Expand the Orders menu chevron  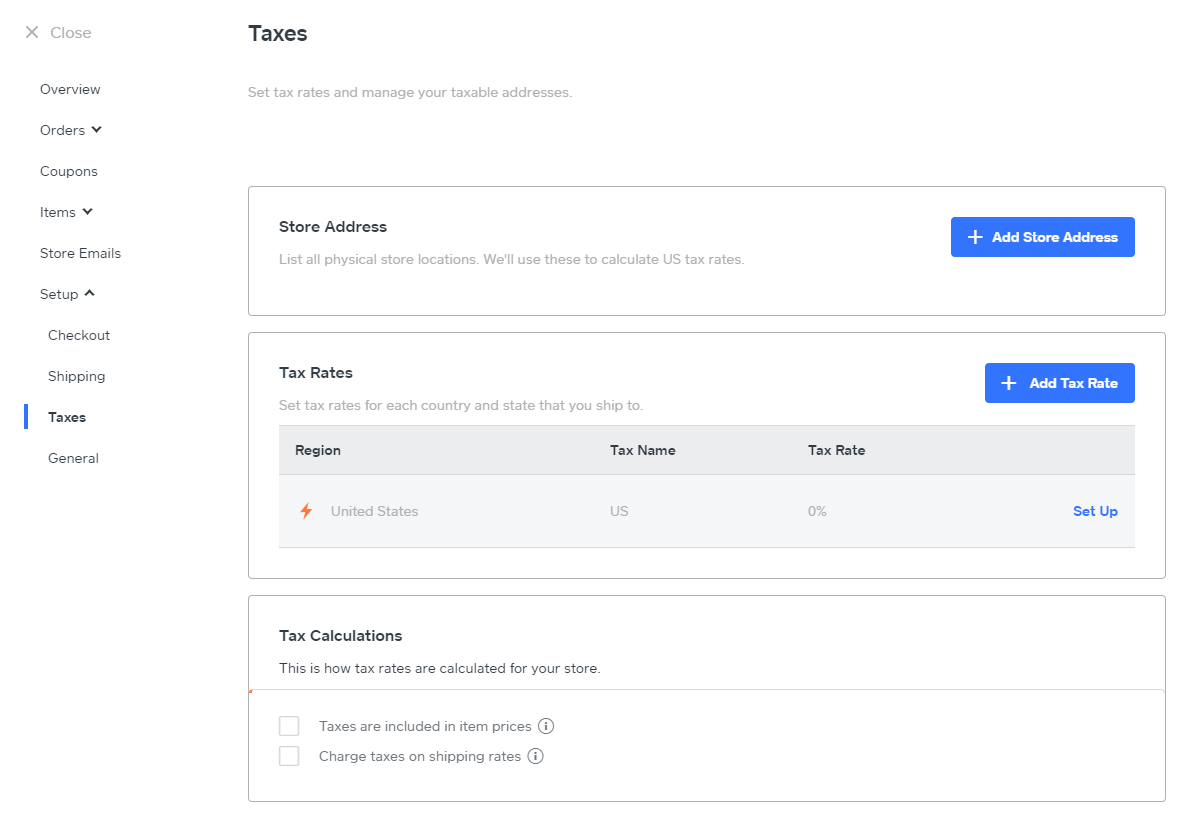(97, 130)
